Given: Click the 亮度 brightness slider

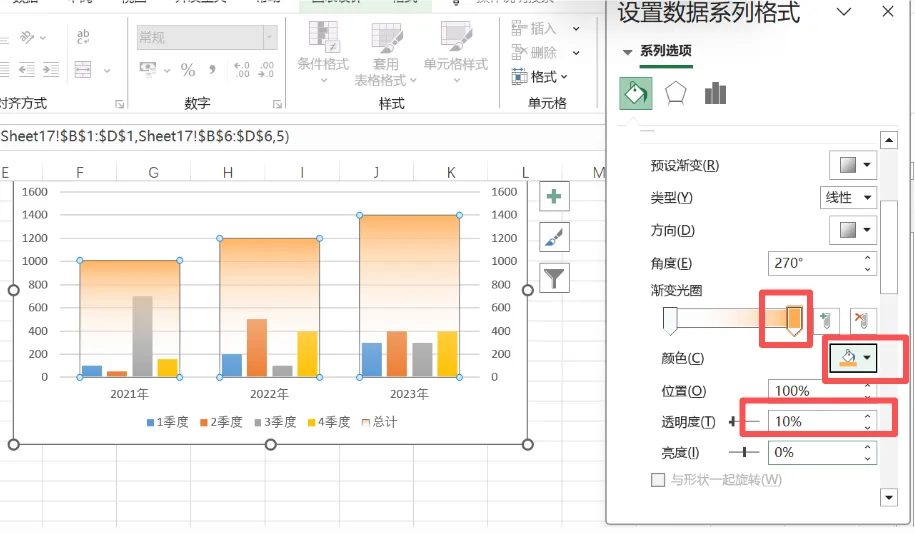Looking at the screenshot, I should (x=744, y=452).
